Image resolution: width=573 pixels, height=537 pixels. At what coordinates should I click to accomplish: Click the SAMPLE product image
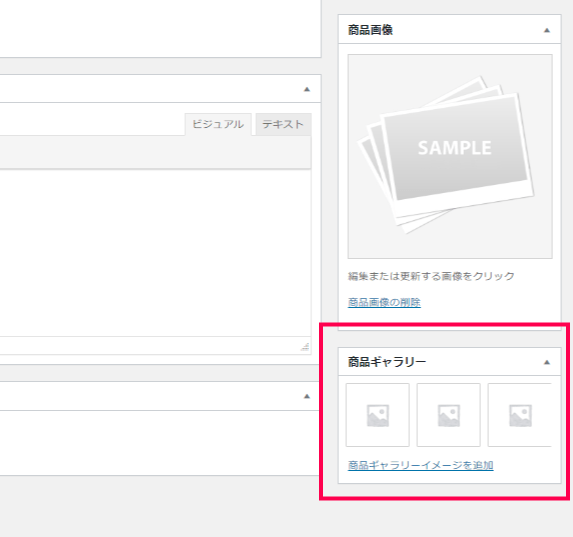pos(450,156)
